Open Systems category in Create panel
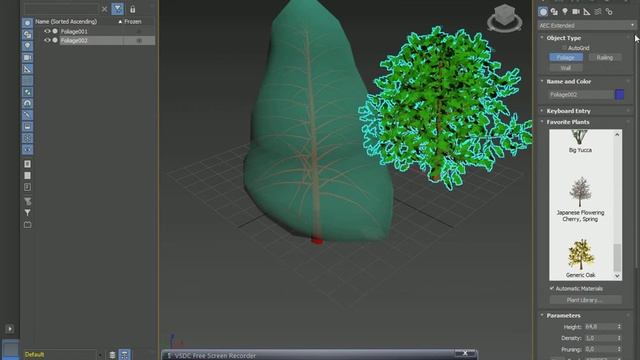 click(609, 12)
